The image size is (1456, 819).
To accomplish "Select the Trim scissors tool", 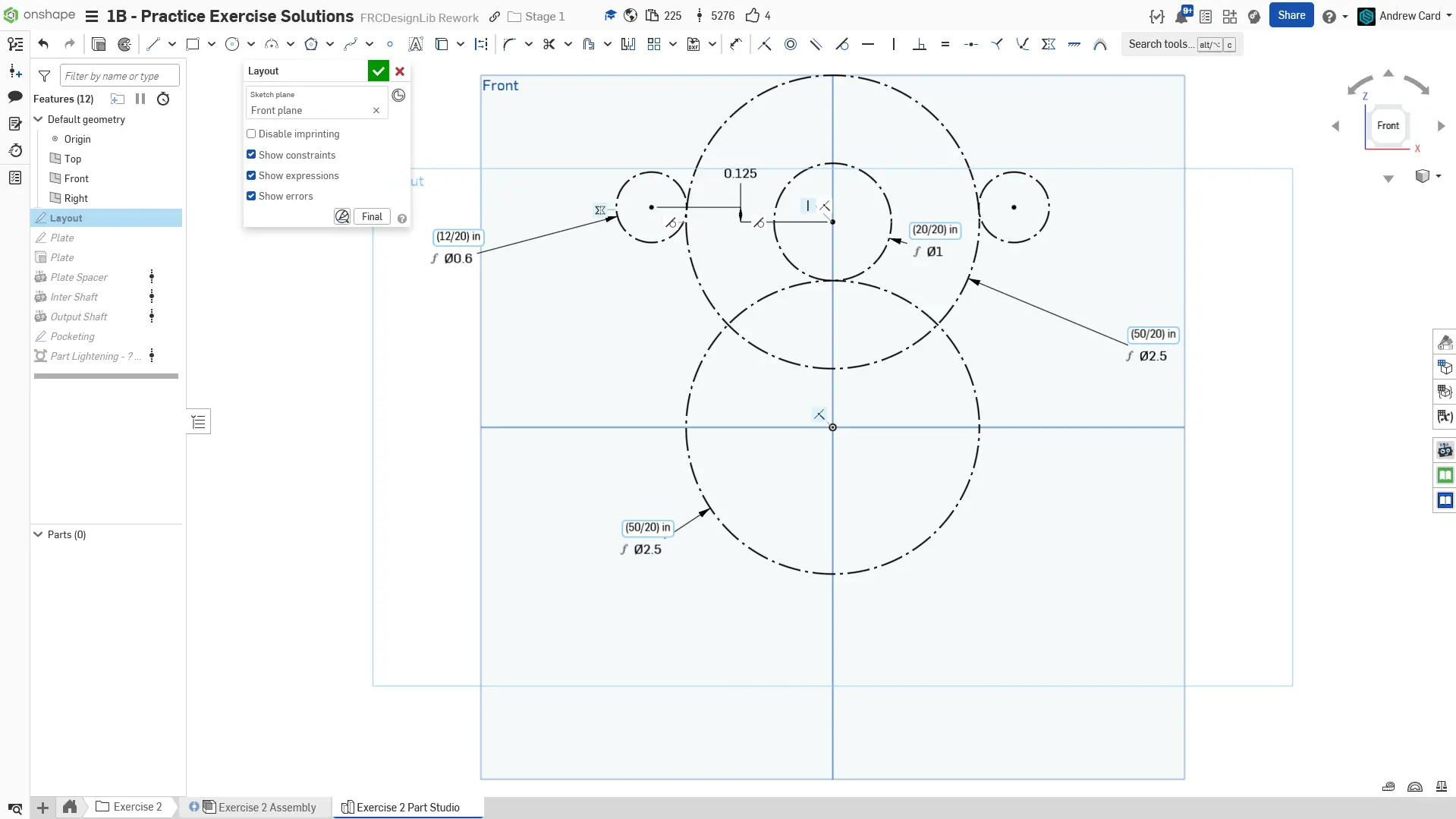I will [549, 44].
